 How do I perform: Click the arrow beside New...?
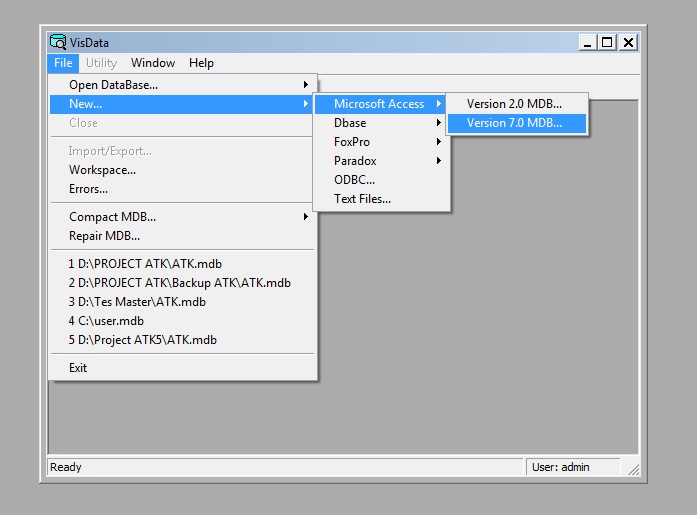pos(306,104)
